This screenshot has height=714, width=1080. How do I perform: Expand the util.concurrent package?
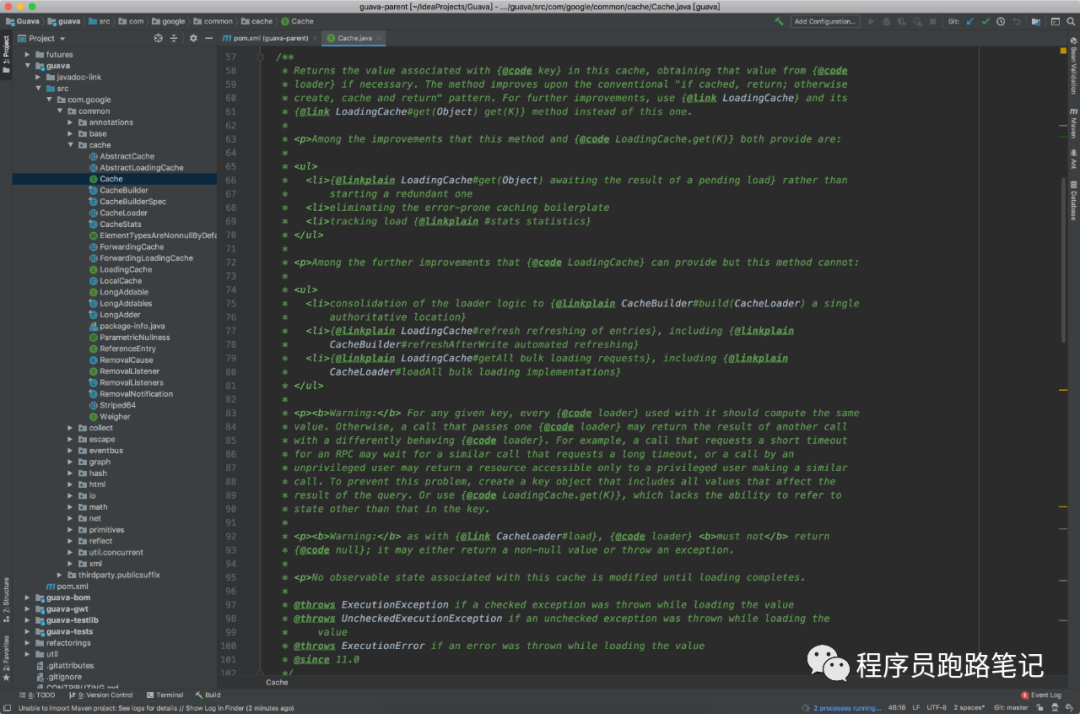[x=70, y=553]
